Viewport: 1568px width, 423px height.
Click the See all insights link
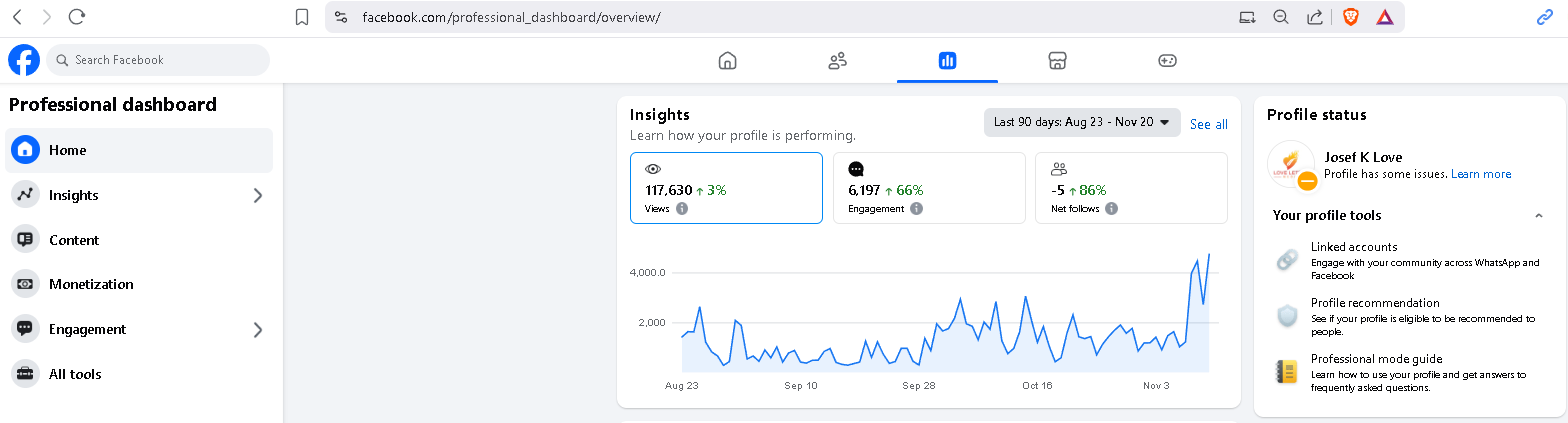coord(1208,124)
